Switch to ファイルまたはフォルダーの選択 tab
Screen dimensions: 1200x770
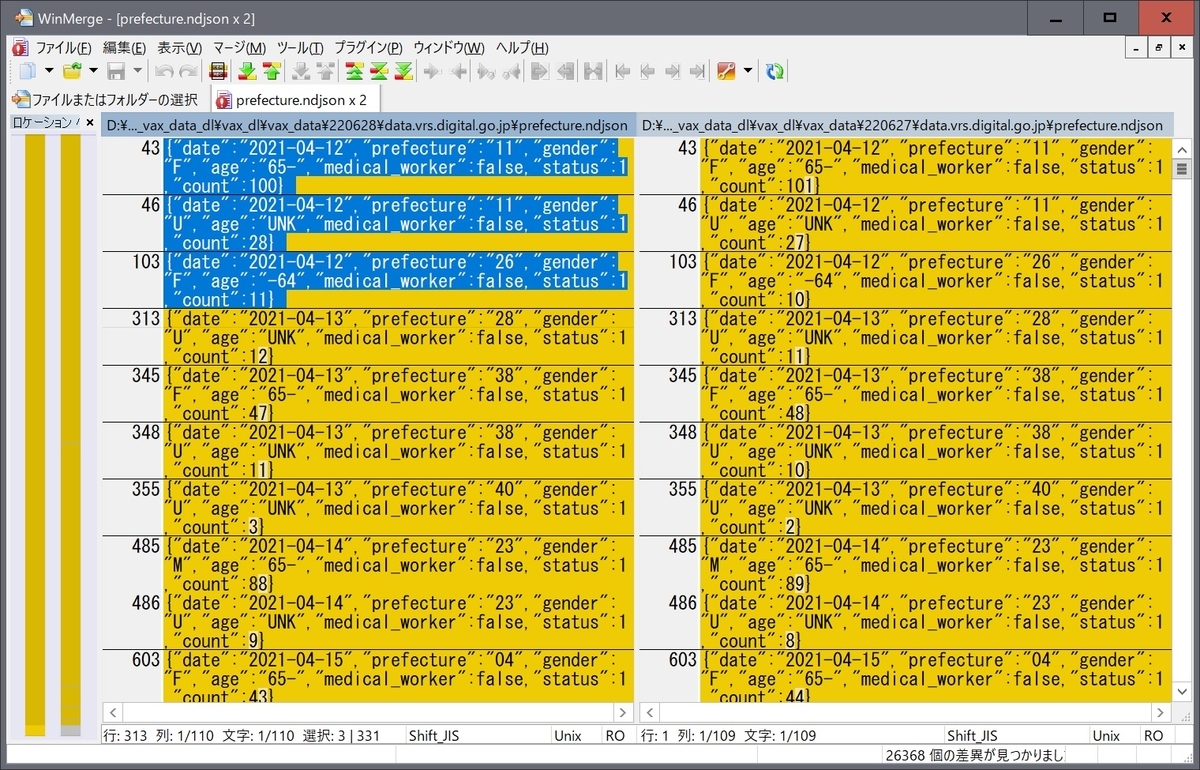coord(105,99)
